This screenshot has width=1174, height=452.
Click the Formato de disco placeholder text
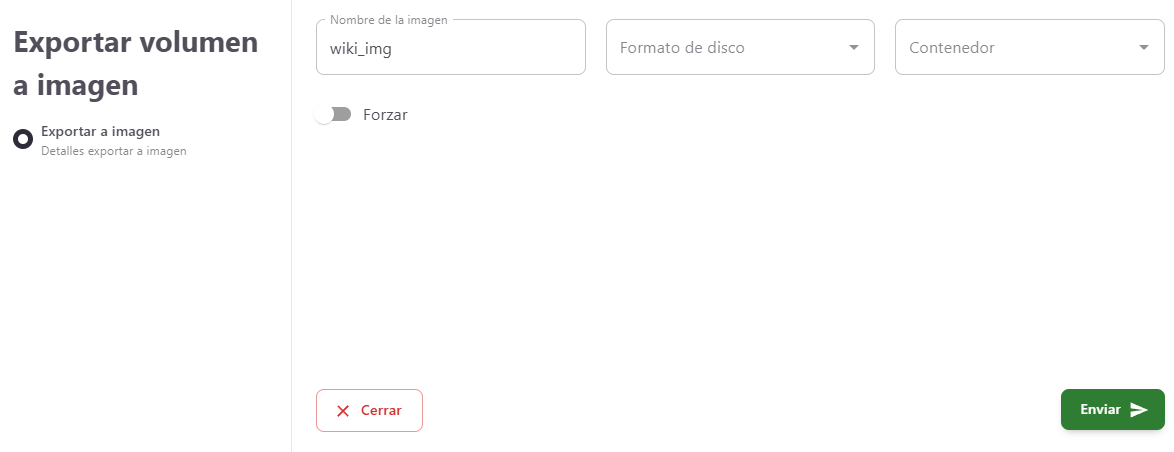point(682,48)
